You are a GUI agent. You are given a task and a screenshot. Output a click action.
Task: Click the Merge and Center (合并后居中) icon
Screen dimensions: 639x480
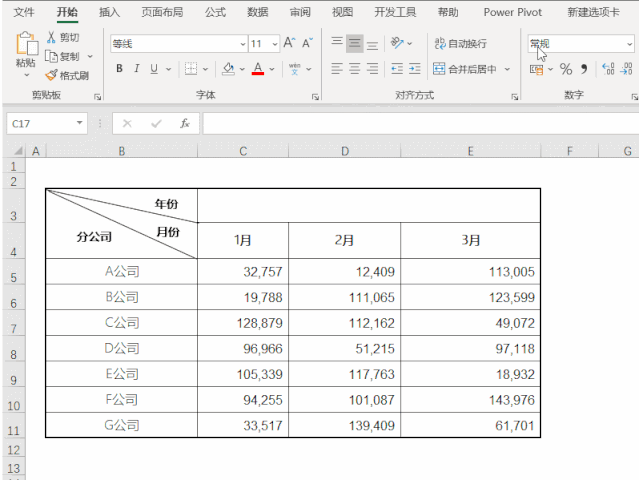(x=440, y=69)
